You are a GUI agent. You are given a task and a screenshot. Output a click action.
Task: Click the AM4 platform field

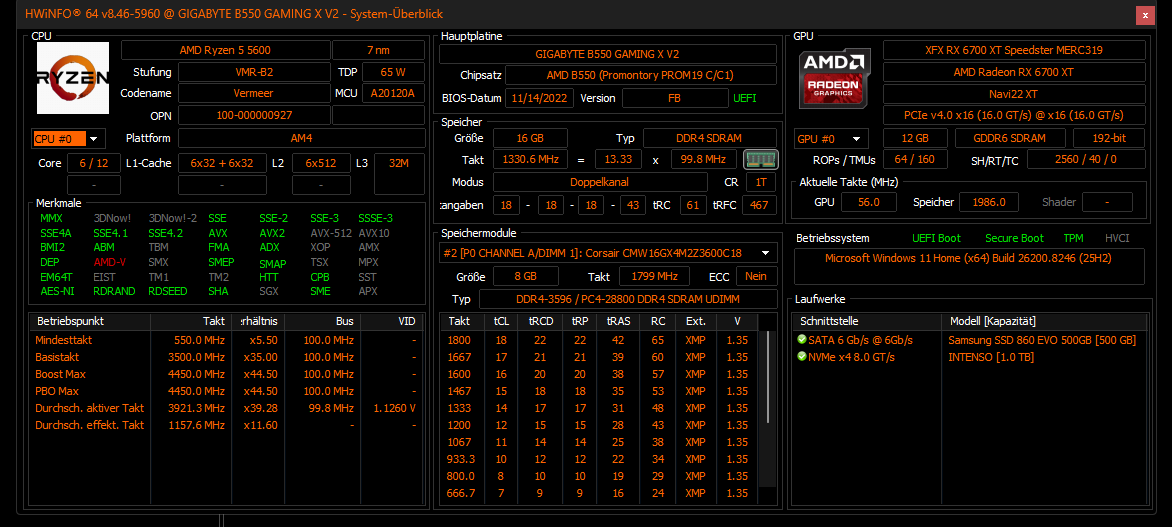(x=301, y=138)
